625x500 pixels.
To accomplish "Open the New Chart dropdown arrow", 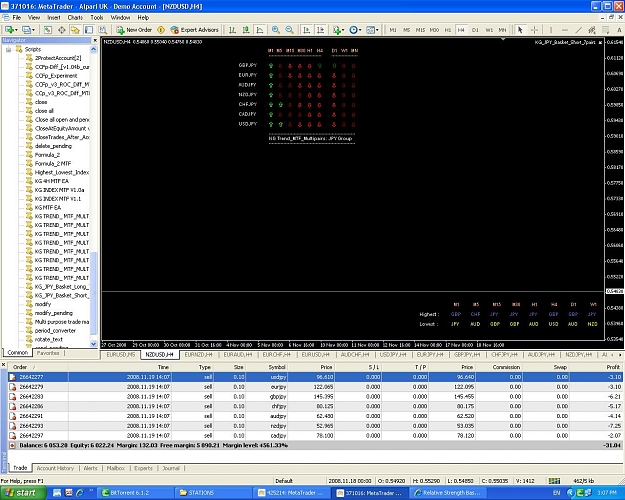I will (x=16, y=30).
